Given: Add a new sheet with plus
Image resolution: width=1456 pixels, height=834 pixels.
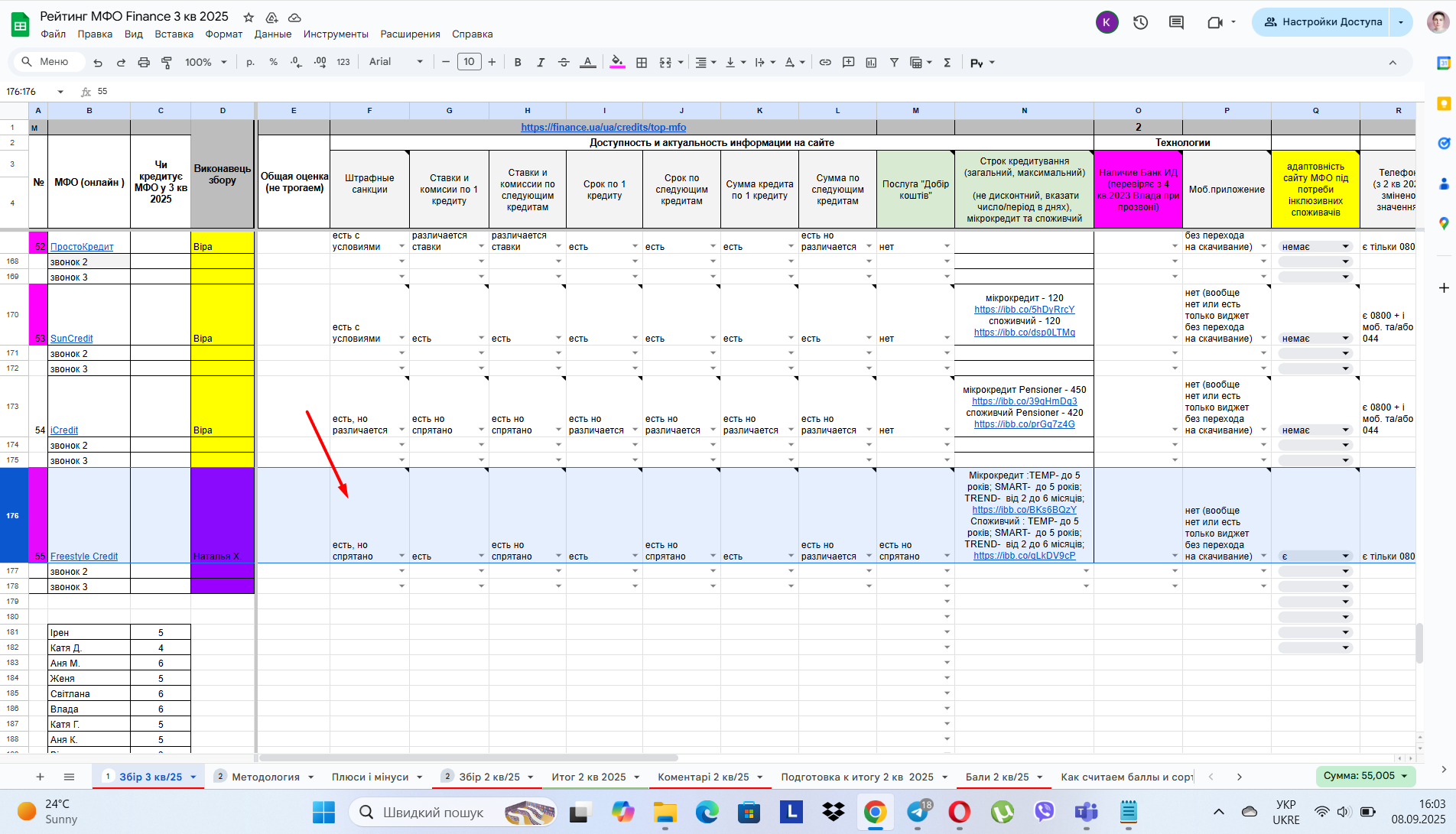Looking at the screenshot, I should click(x=40, y=777).
